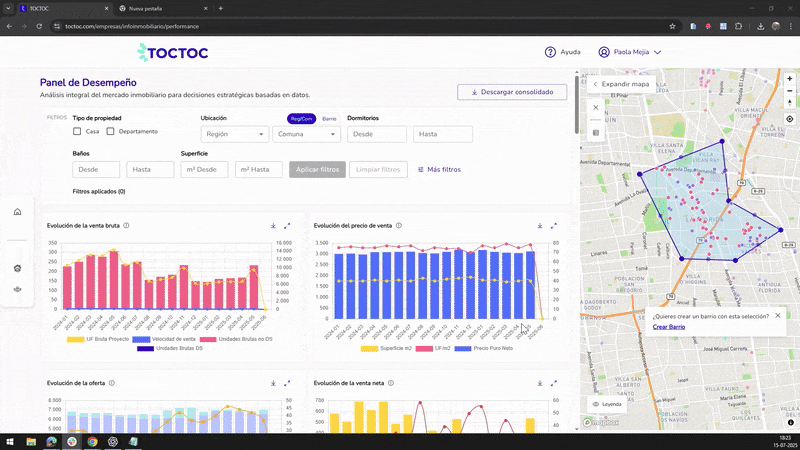Open Más filtros options
The width and height of the screenshot is (800, 450).
[x=439, y=169]
